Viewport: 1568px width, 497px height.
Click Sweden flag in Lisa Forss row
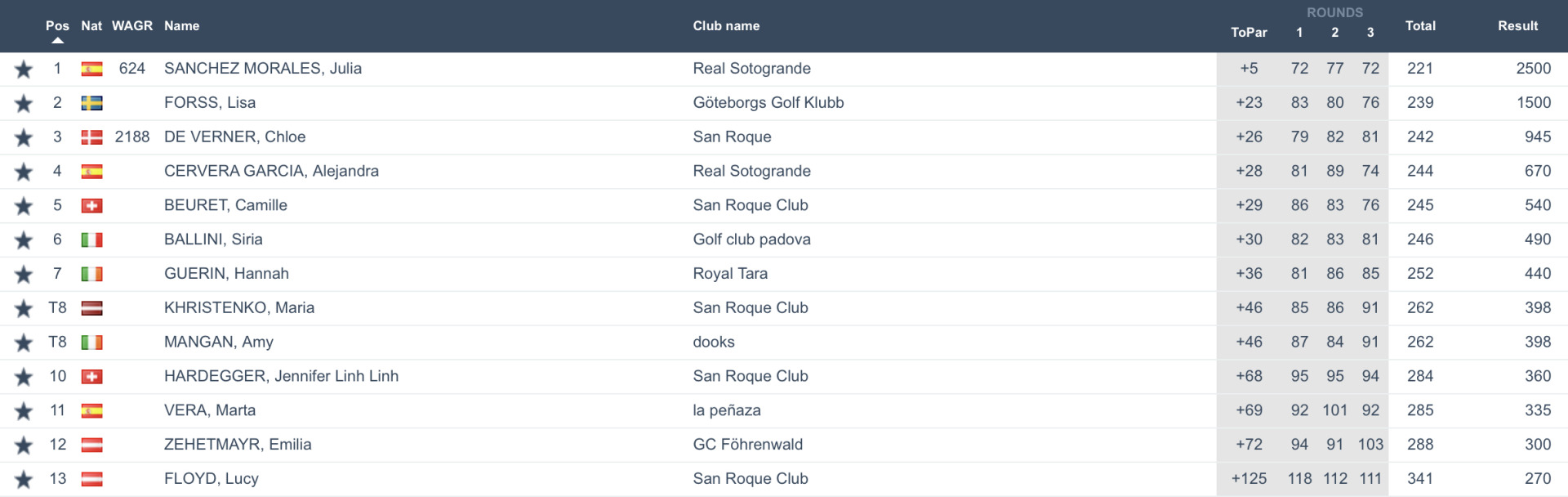coord(91,103)
